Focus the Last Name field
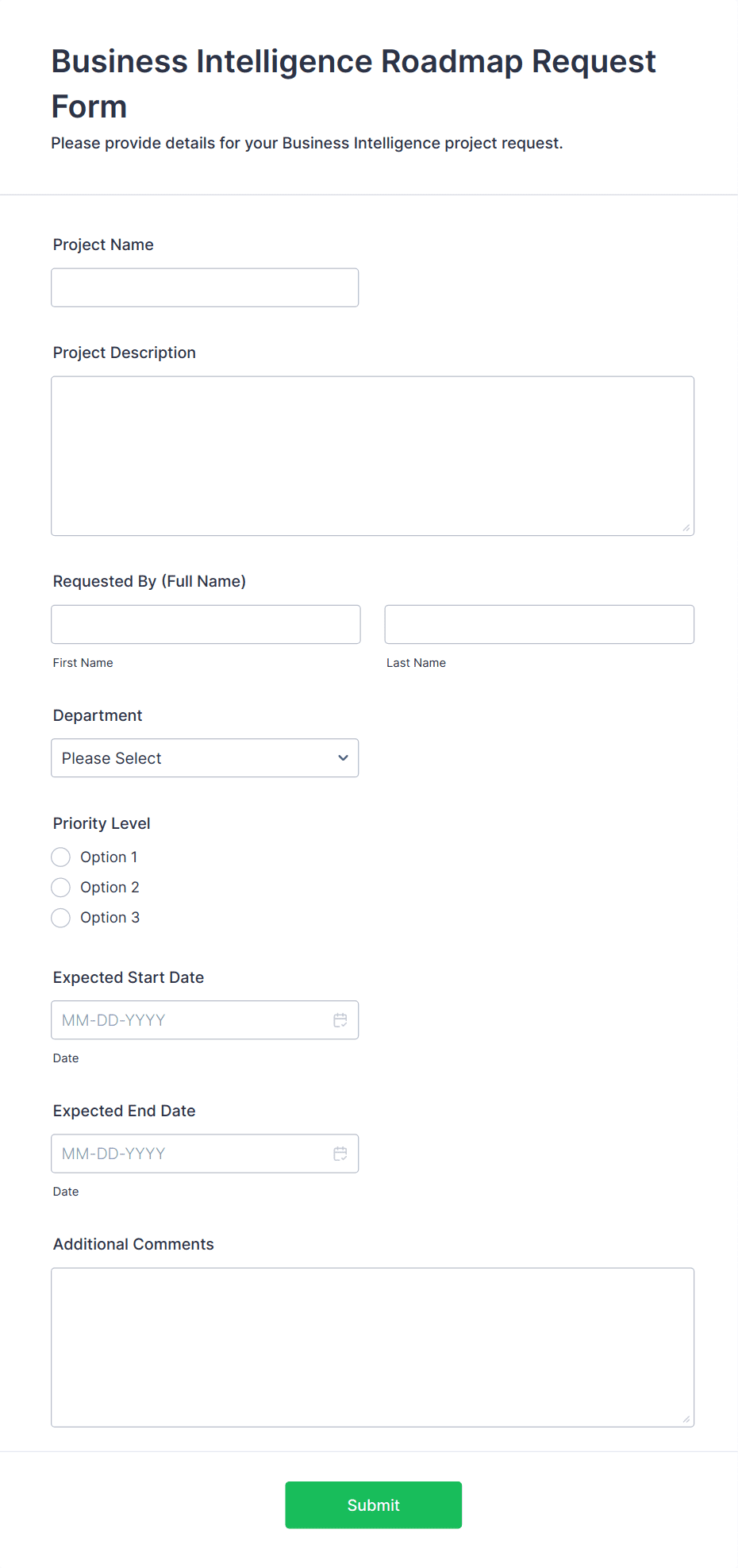This screenshot has height=1568, width=738. [539, 625]
